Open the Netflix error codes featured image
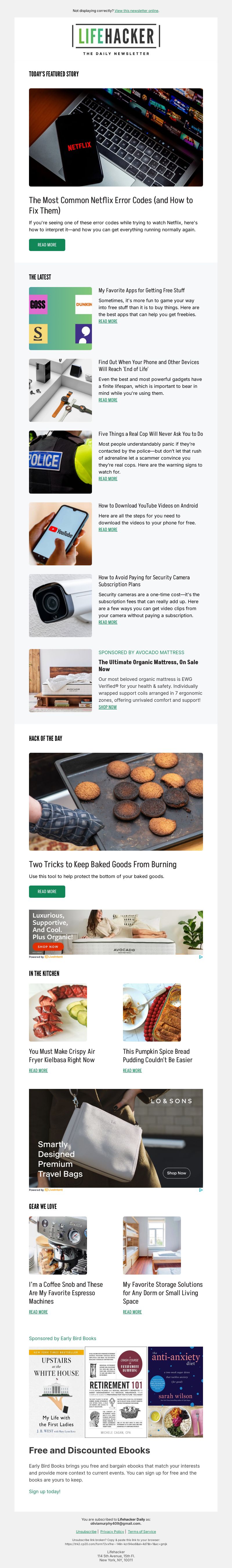The image size is (232, 1568). (116, 137)
